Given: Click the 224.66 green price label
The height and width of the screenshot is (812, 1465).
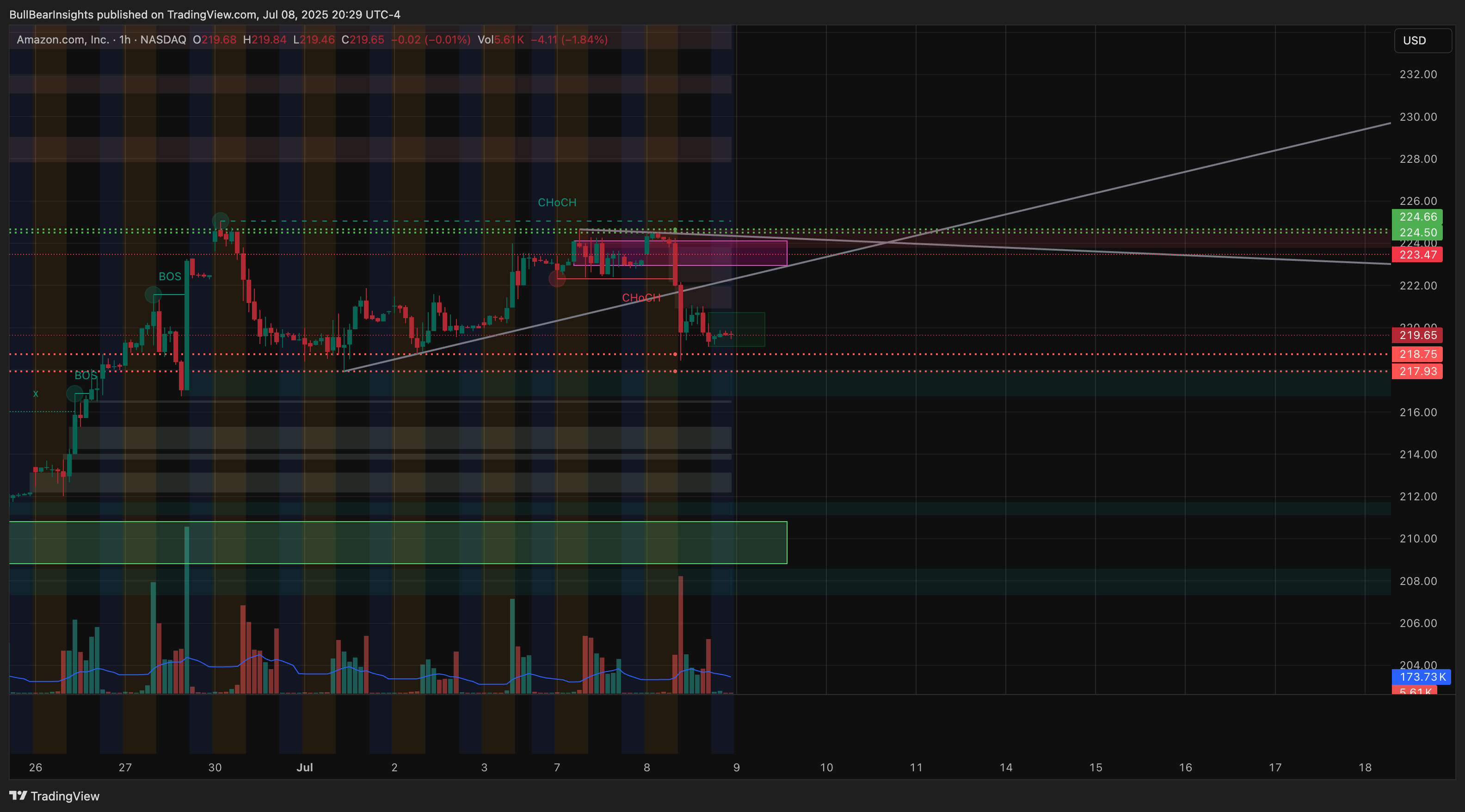Looking at the screenshot, I should pyautogui.click(x=1416, y=217).
